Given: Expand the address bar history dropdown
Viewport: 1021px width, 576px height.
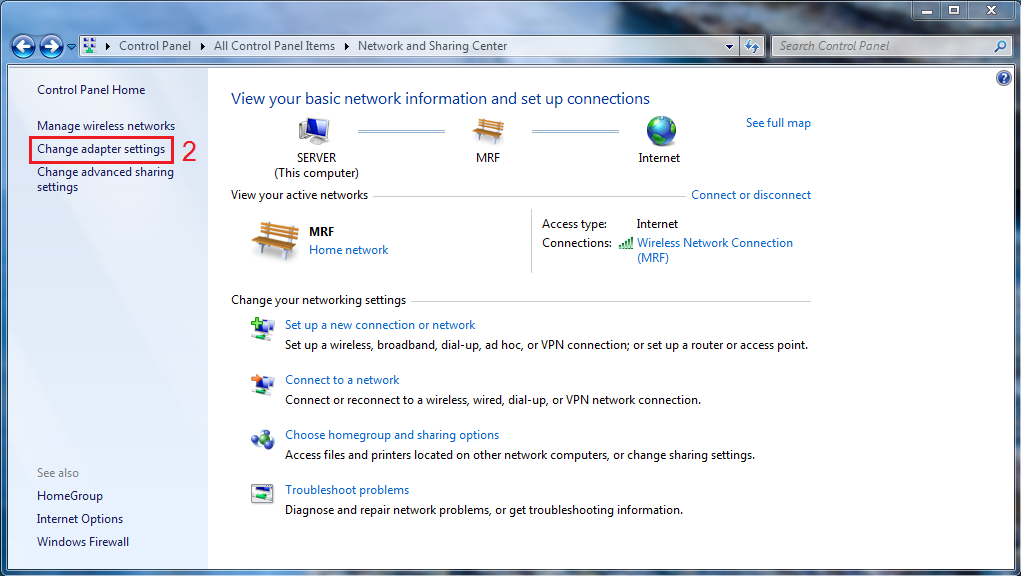Looking at the screenshot, I should 730,46.
